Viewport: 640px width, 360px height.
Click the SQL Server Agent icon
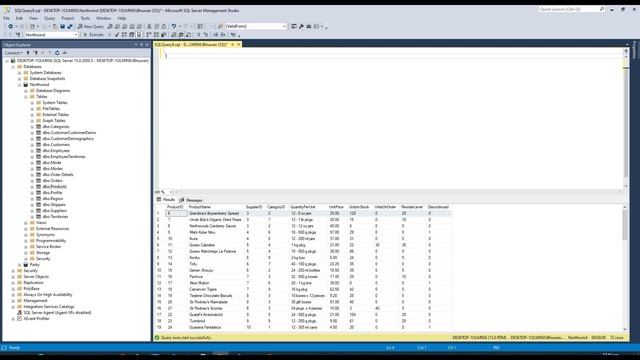[x=19, y=313]
